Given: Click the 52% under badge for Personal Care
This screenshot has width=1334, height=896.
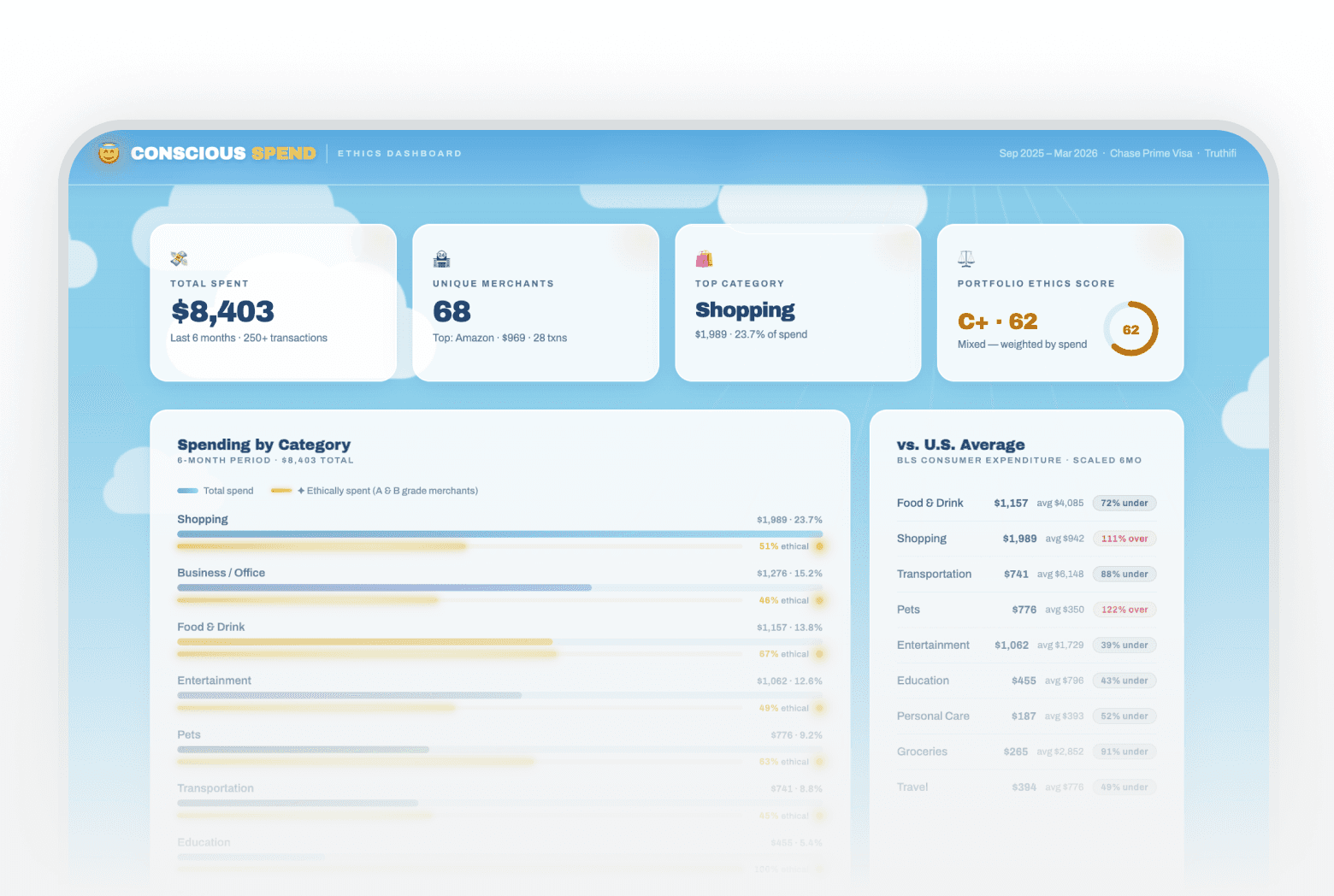Looking at the screenshot, I should click(x=1124, y=716).
